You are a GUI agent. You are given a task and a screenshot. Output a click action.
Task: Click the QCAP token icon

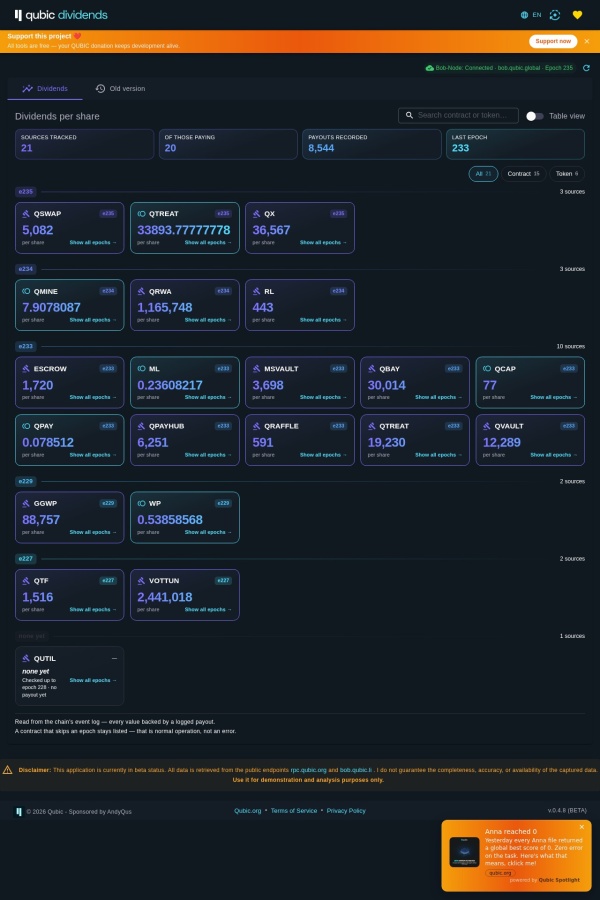pyautogui.click(x=487, y=368)
